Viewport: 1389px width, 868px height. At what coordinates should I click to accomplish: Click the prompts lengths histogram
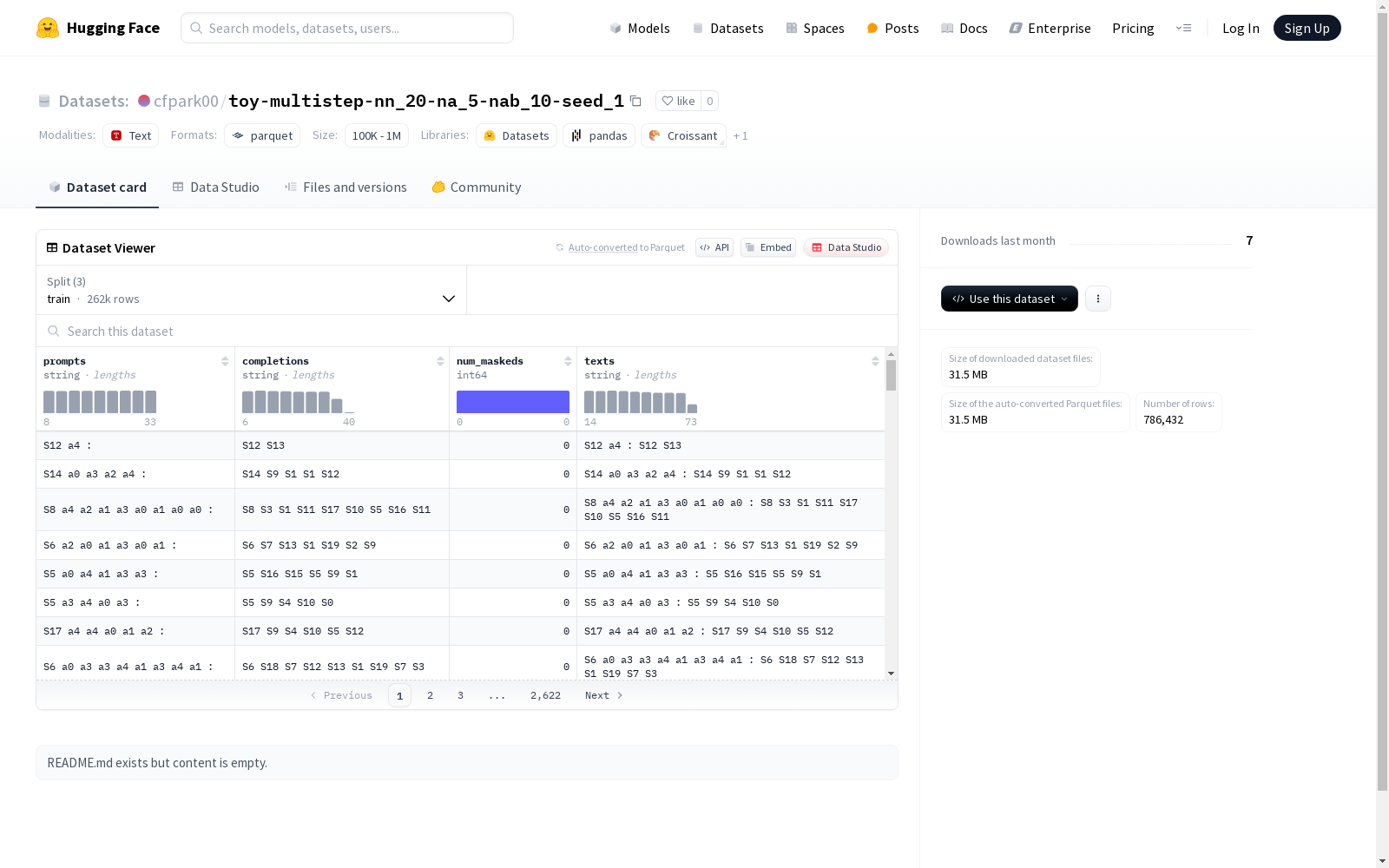pyautogui.click(x=100, y=402)
